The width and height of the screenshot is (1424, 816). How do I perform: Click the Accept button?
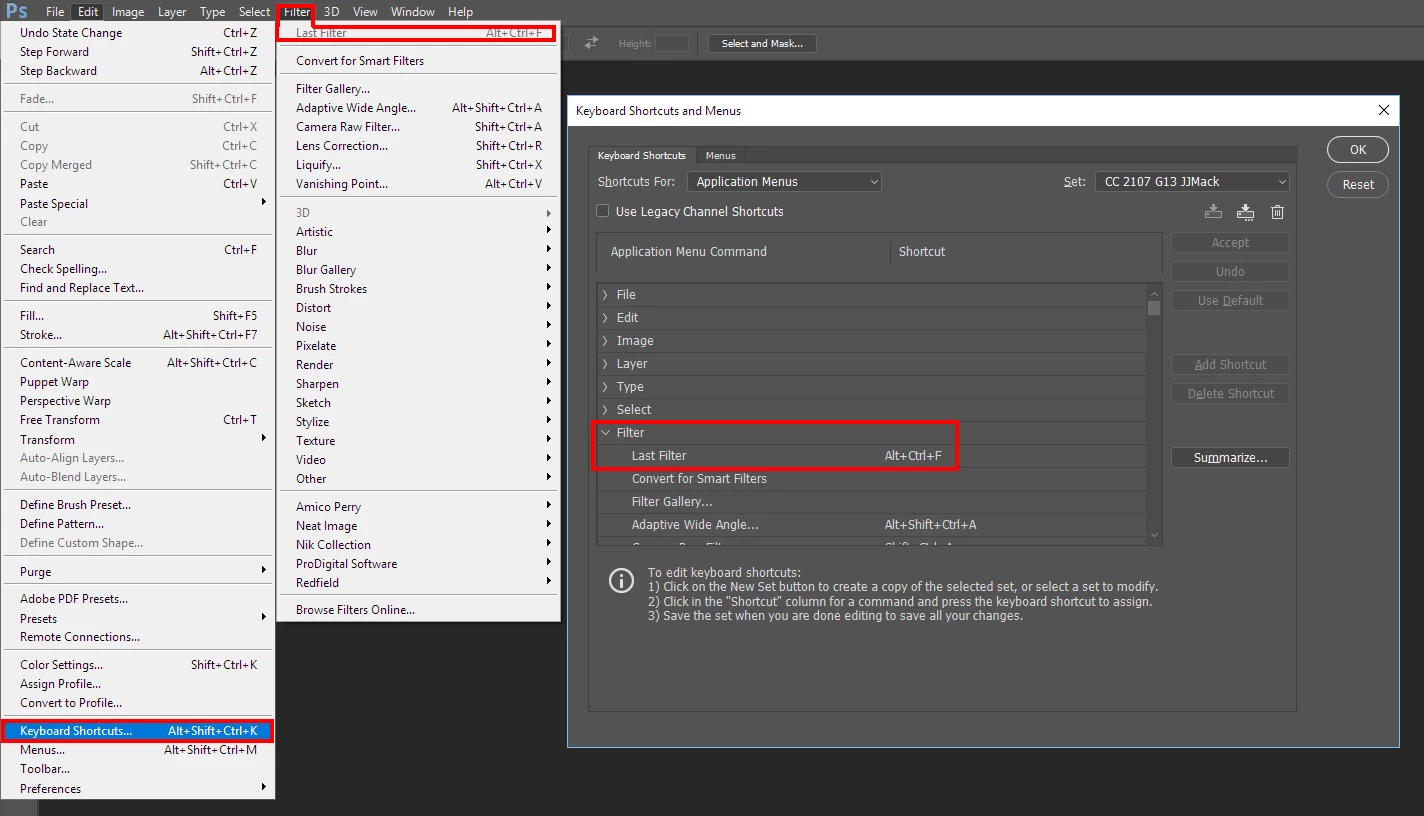(1230, 243)
